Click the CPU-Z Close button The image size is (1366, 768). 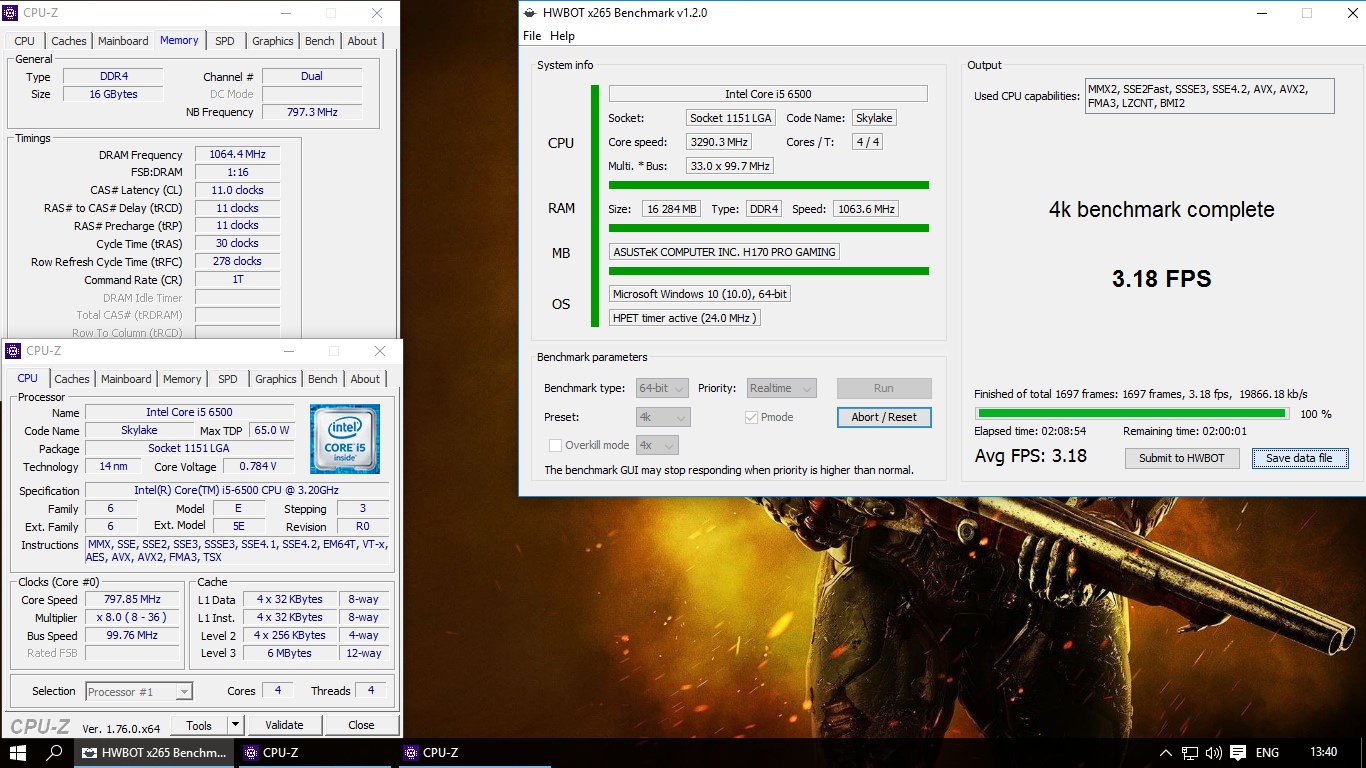361,725
